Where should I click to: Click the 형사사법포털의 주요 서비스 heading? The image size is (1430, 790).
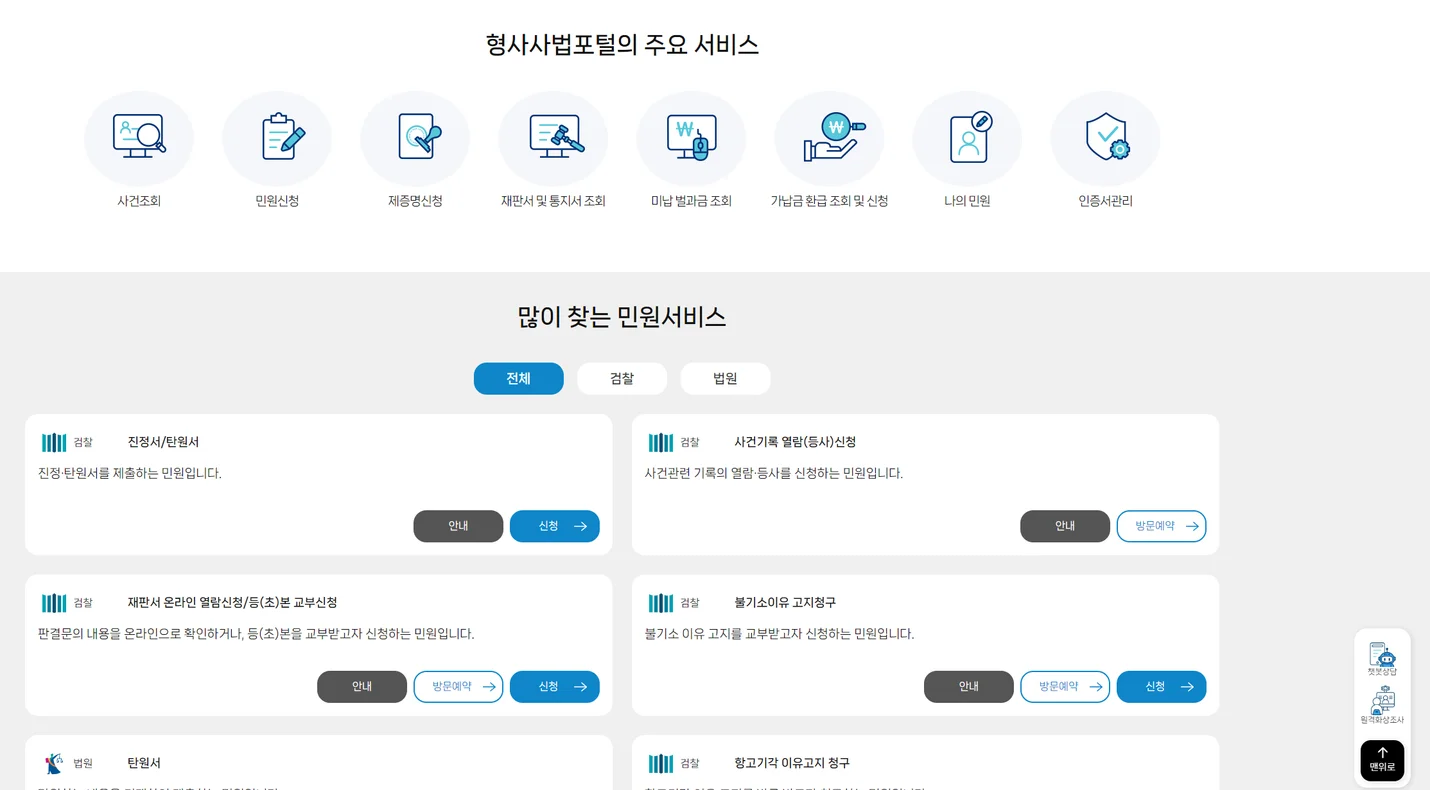click(622, 45)
